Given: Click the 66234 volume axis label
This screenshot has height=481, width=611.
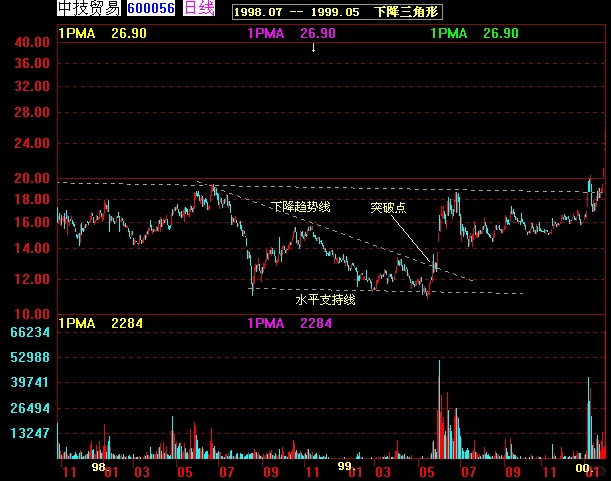Looking at the screenshot, I should tap(30, 332).
